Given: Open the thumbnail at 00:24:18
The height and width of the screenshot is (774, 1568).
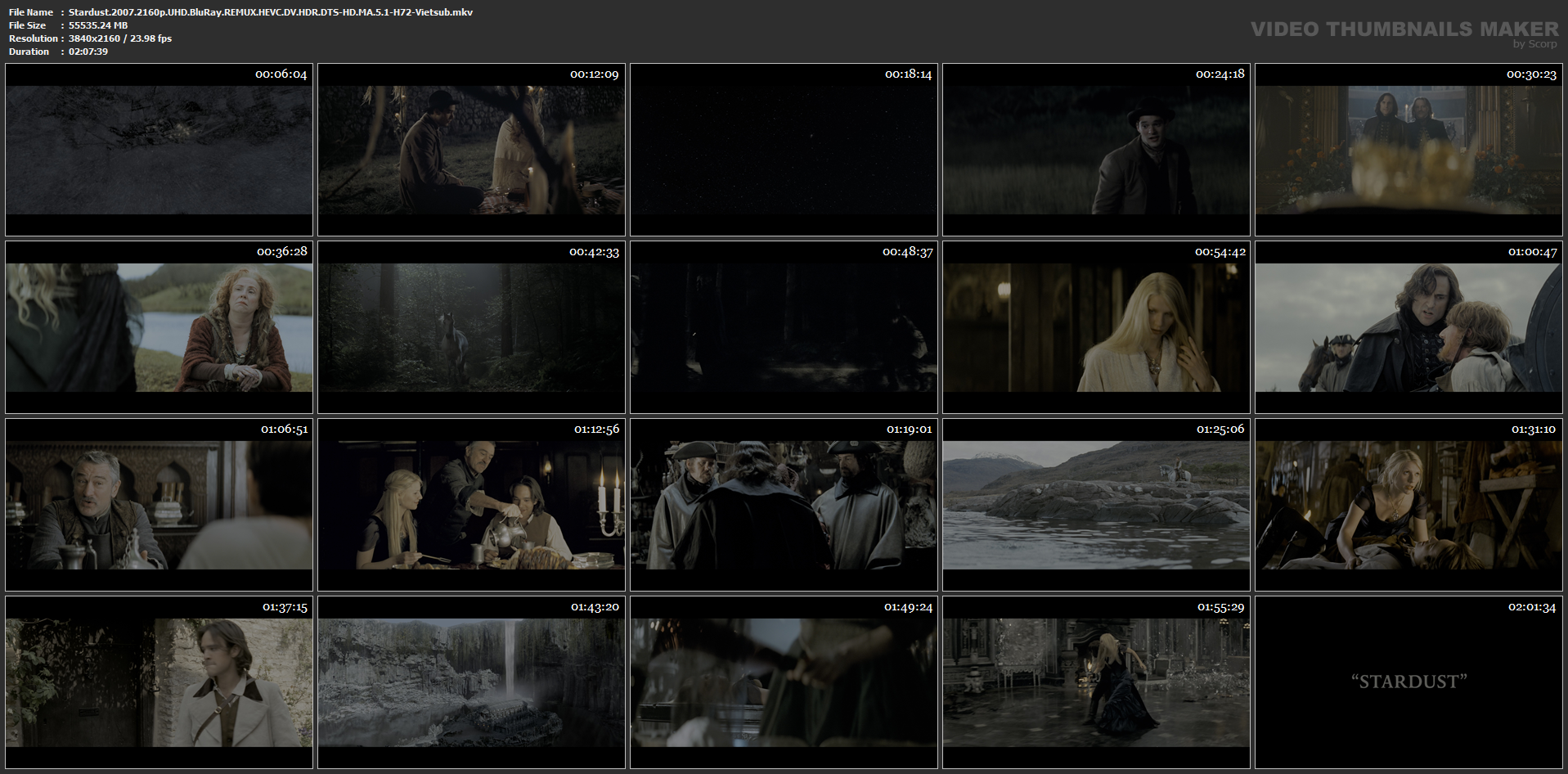Looking at the screenshot, I should [x=1096, y=150].
